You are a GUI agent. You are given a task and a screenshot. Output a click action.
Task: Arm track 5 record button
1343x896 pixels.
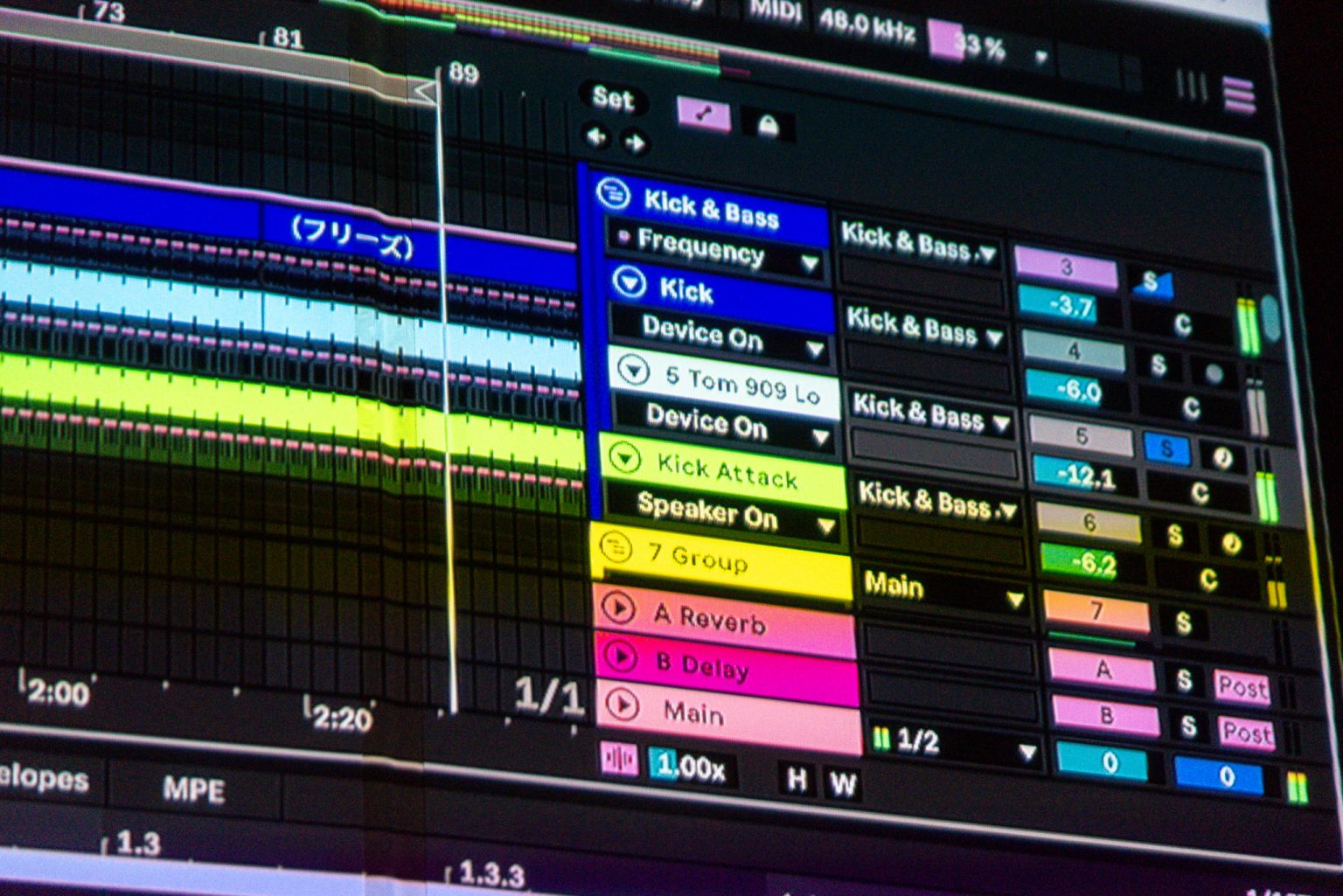pos(1222,458)
